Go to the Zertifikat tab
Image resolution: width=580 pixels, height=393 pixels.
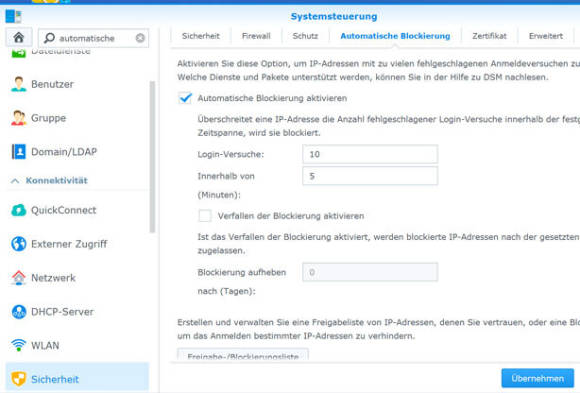pos(489,36)
